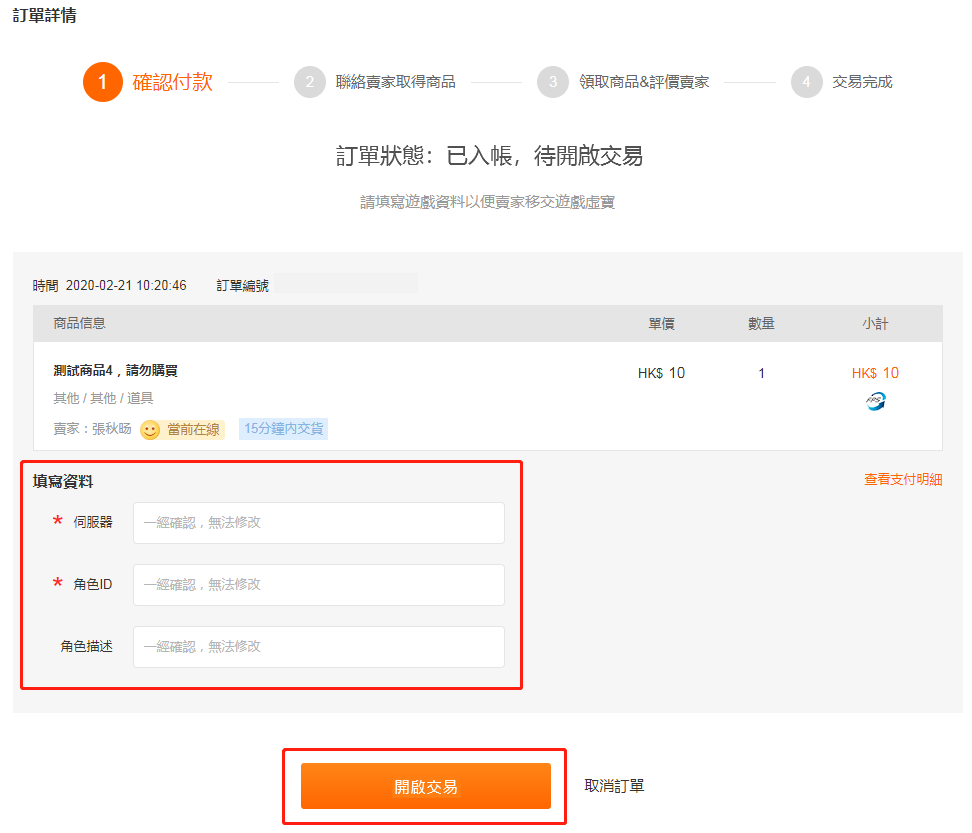The height and width of the screenshot is (833, 972).
Task: Click the 交易完成 step label
Action: (862, 82)
